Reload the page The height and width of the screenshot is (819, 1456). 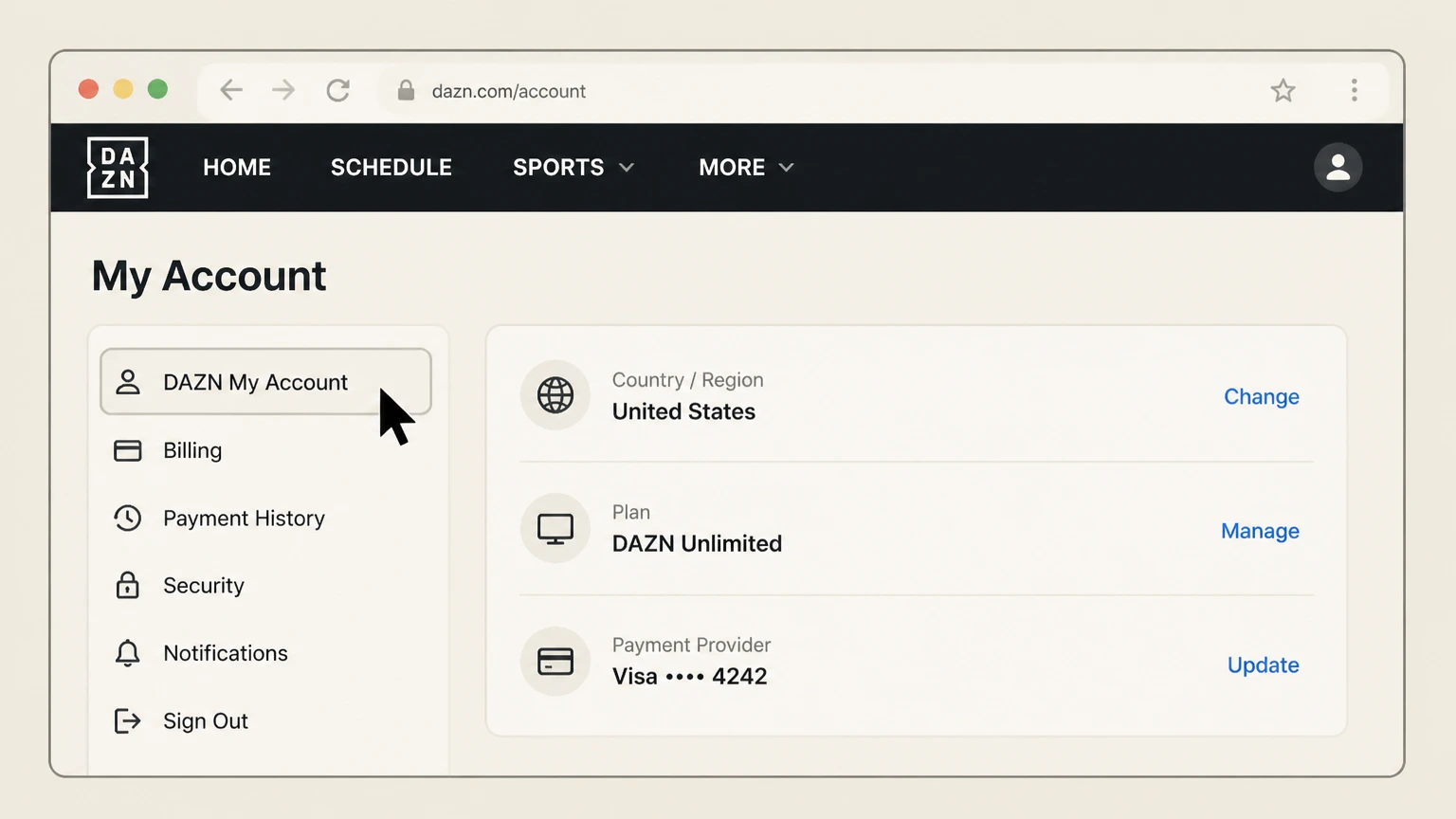(x=337, y=90)
